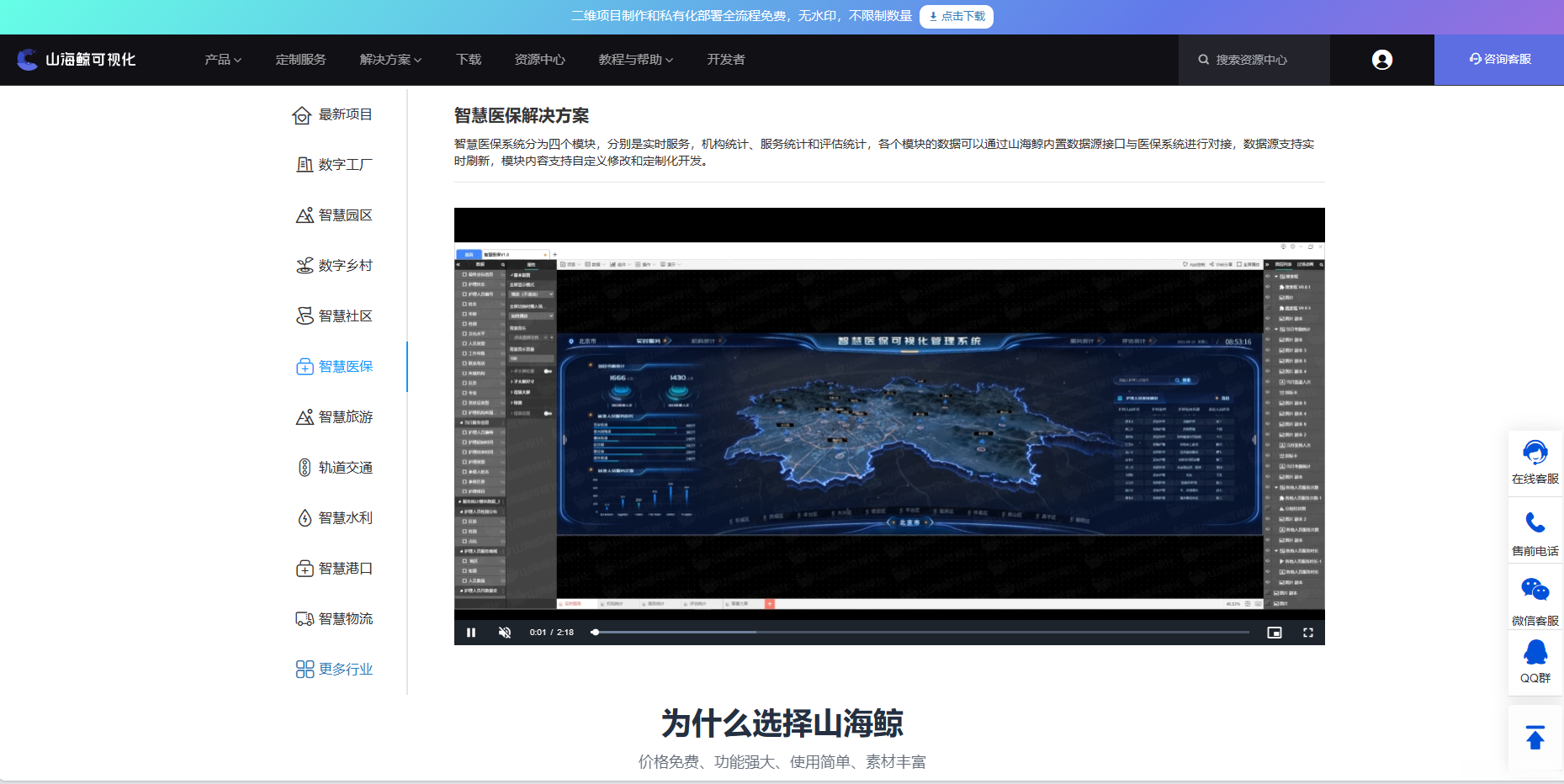Open the 下载 nav item

coord(469,60)
